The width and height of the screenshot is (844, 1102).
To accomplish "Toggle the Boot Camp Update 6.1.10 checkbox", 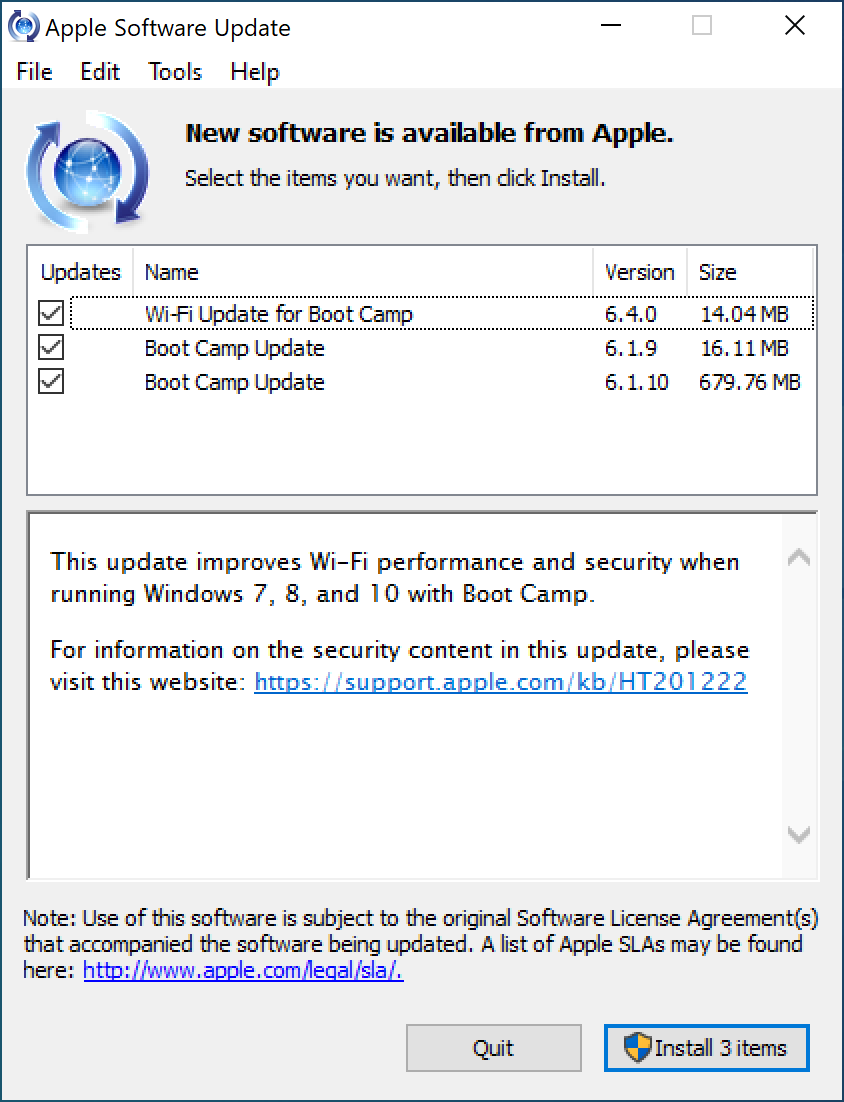I will coord(51,383).
